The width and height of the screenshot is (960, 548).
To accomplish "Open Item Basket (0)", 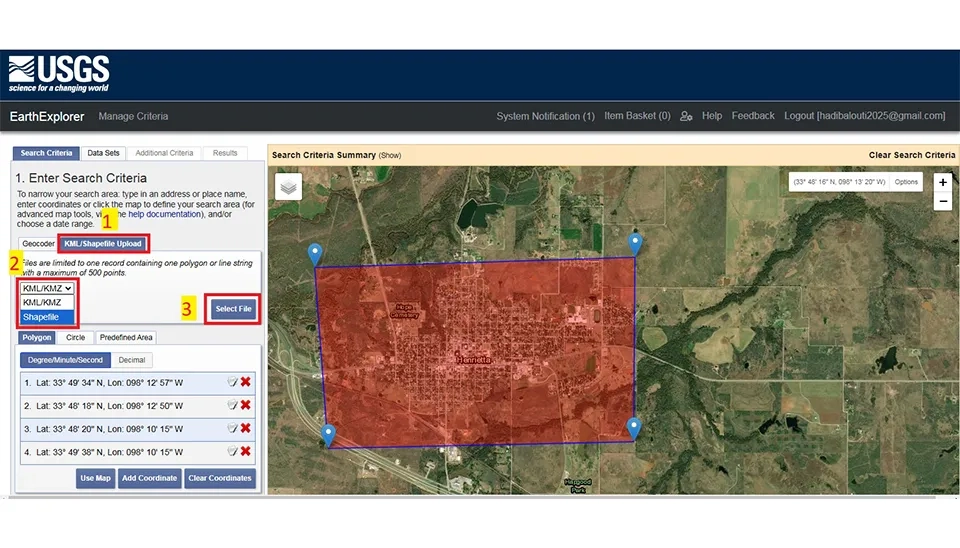I will pyautogui.click(x=637, y=116).
